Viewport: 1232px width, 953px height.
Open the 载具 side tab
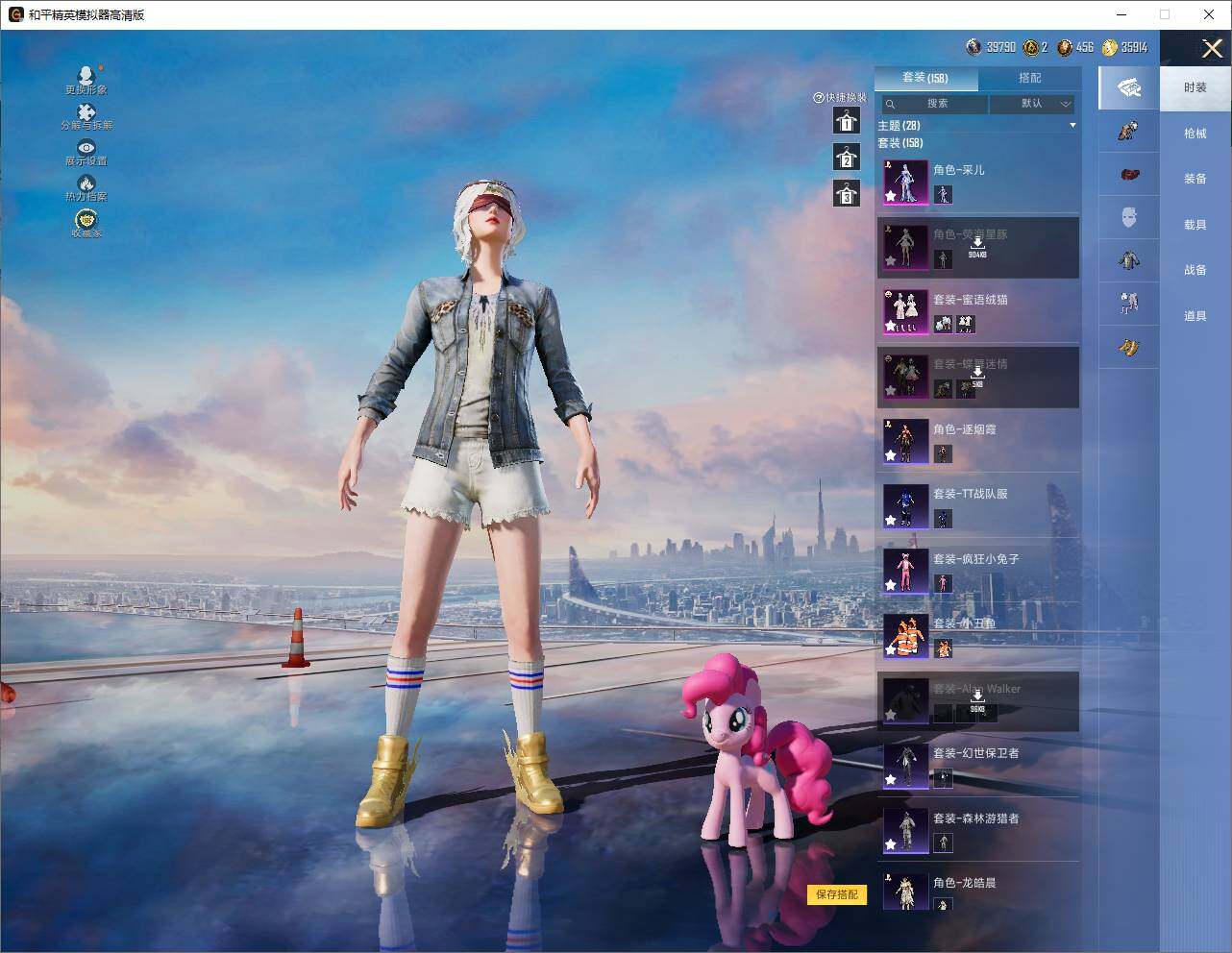click(x=1195, y=225)
